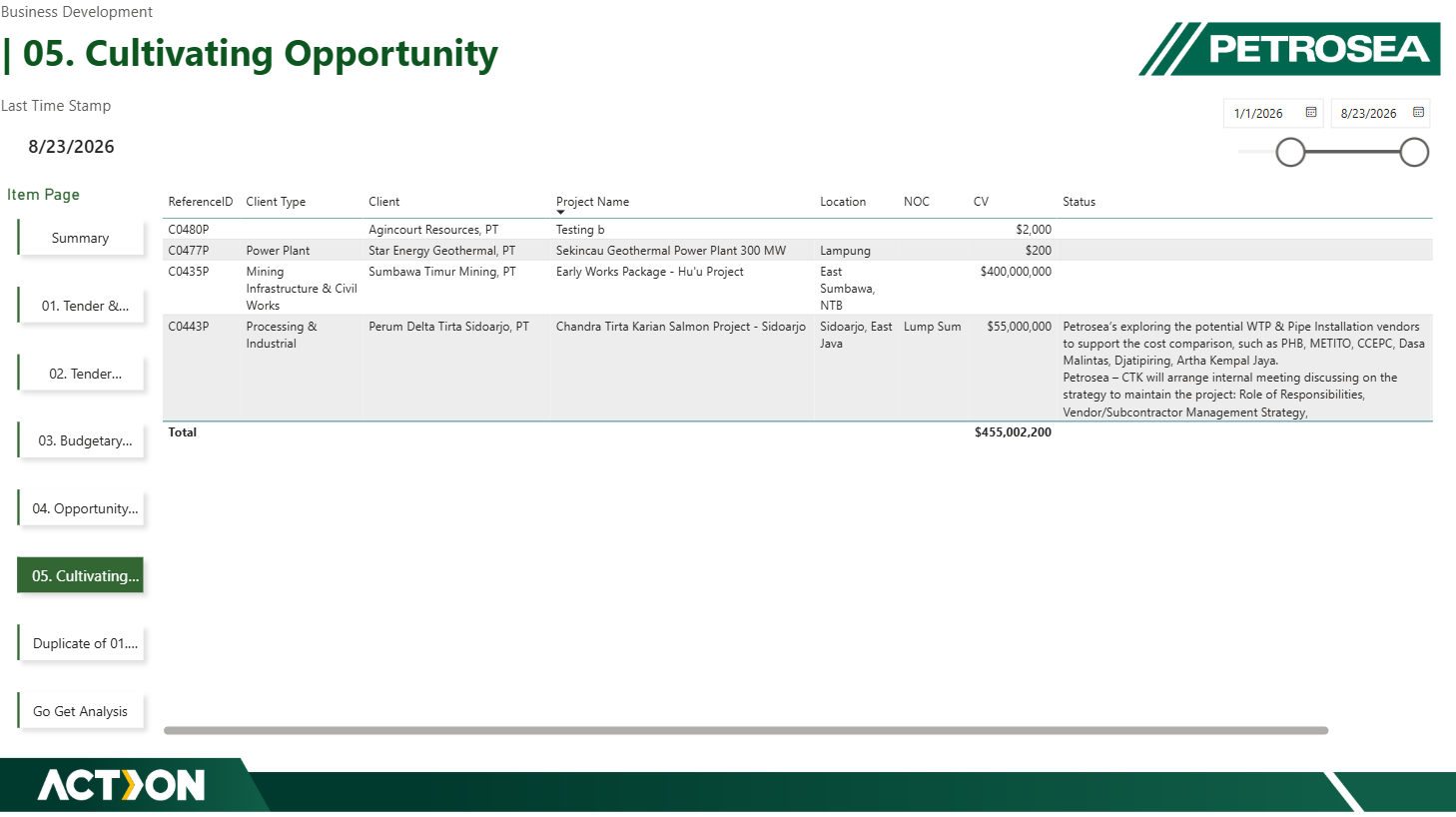Navigate to 04. Opportunity... page

click(x=81, y=508)
